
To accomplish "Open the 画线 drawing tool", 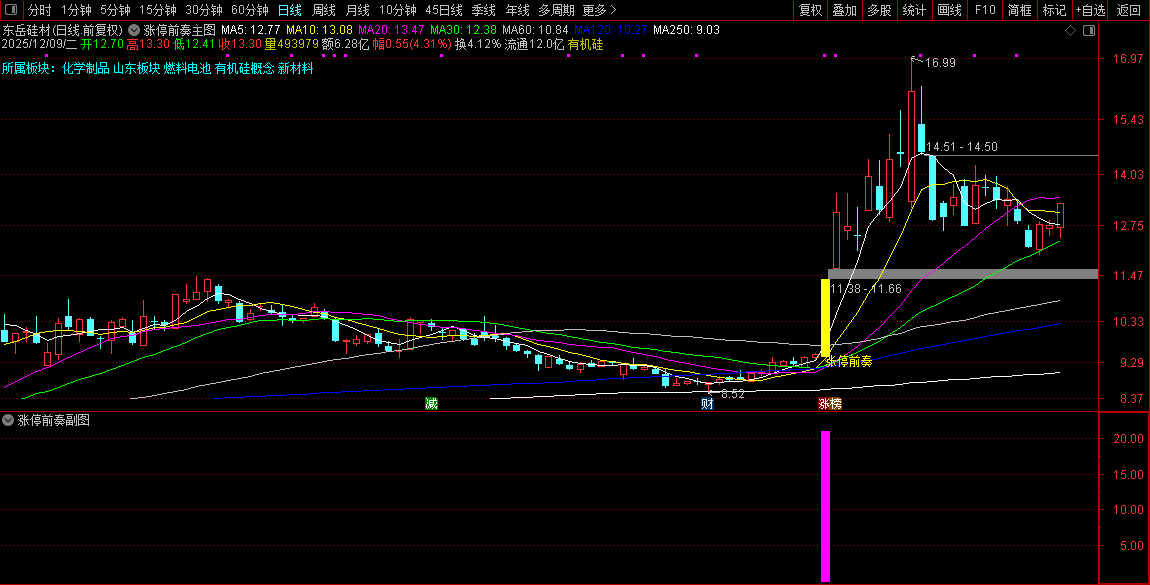I will click(x=949, y=10).
